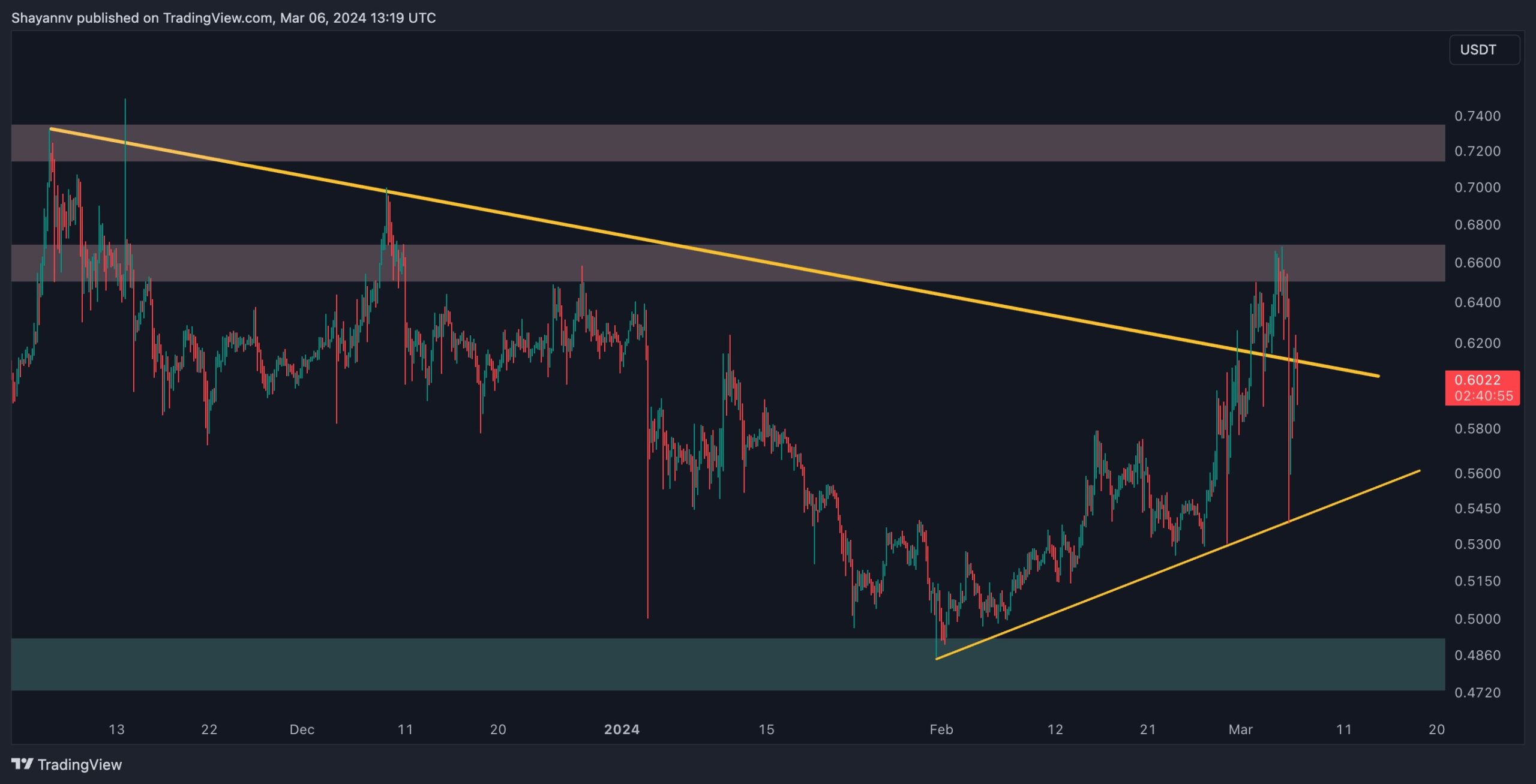The width and height of the screenshot is (1536, 784).
Task: Click the Mar date label
Action: point(1240,729)
